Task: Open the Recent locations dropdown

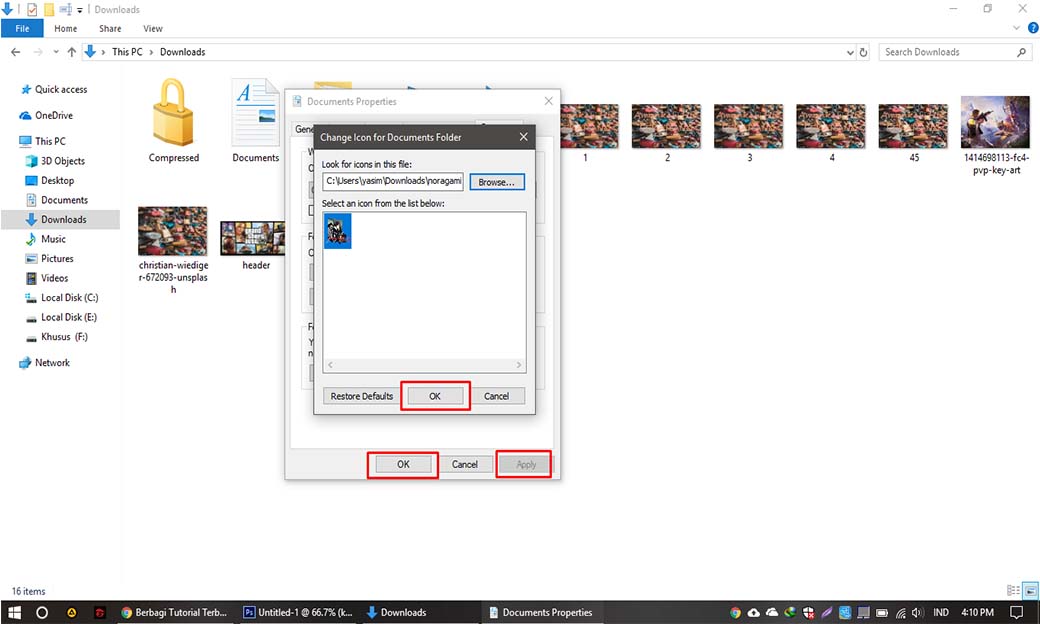Action: click(x=56, y=52)
